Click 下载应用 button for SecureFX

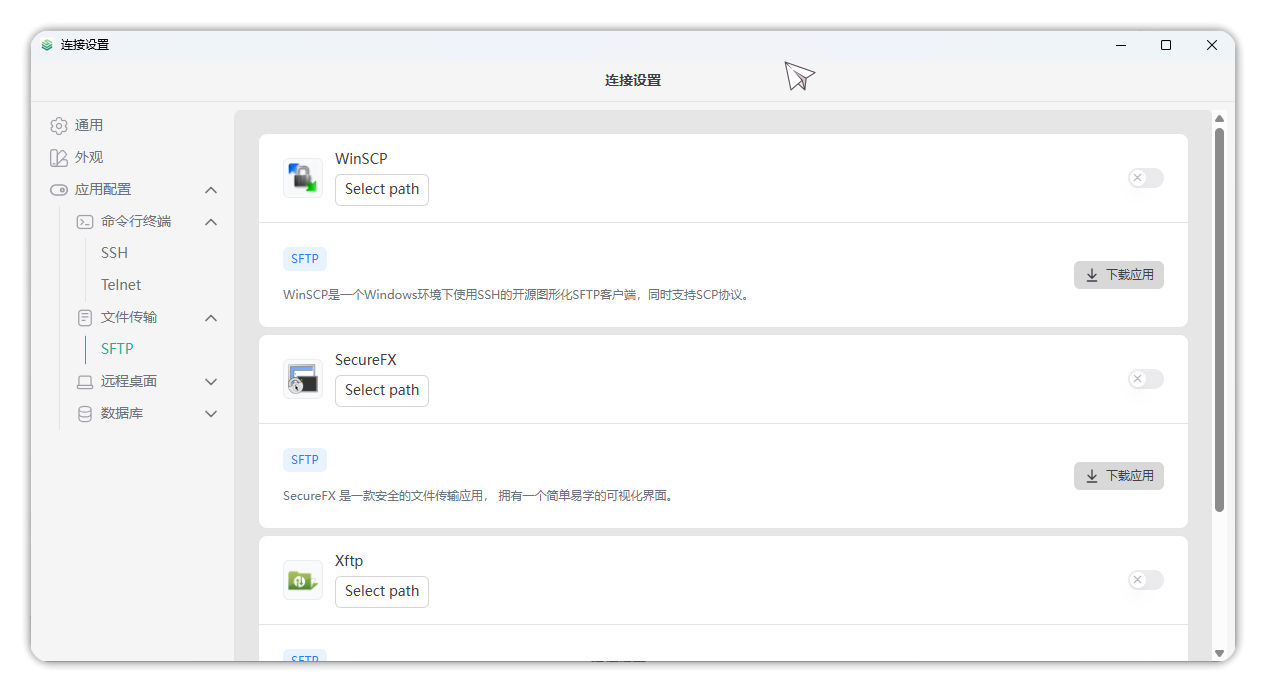[x=1118, y=476]
